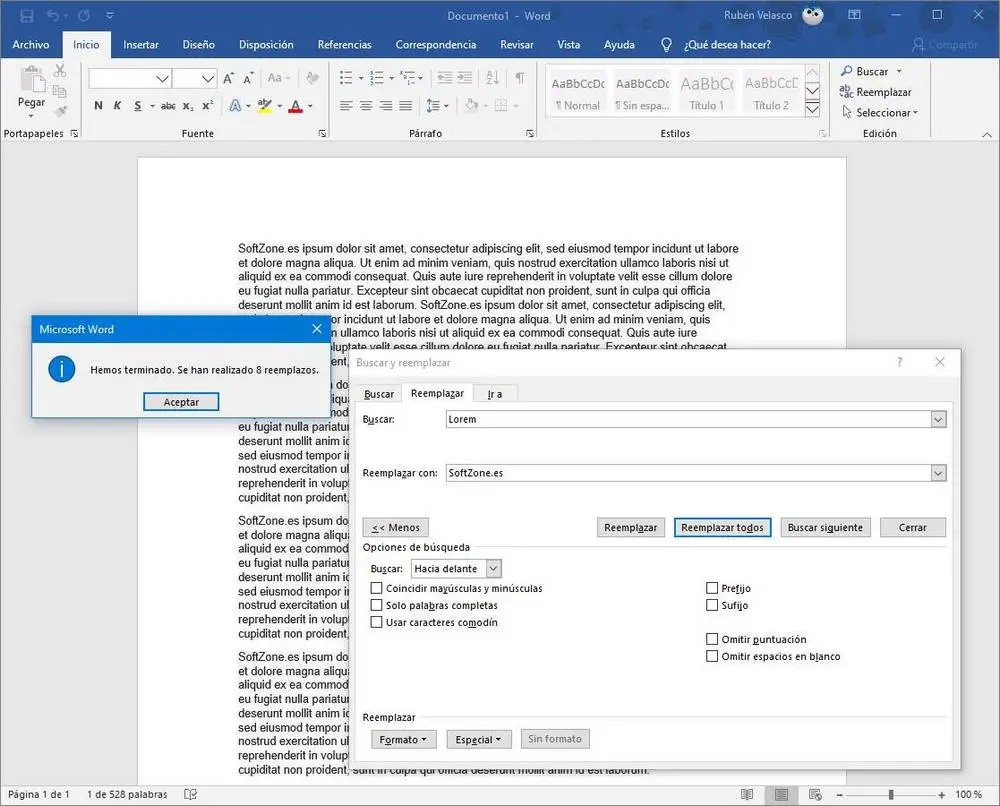1000x806 pixels.
Task: Click the Buscar text field containing Lorem
Action: click(x=688, y=420)
